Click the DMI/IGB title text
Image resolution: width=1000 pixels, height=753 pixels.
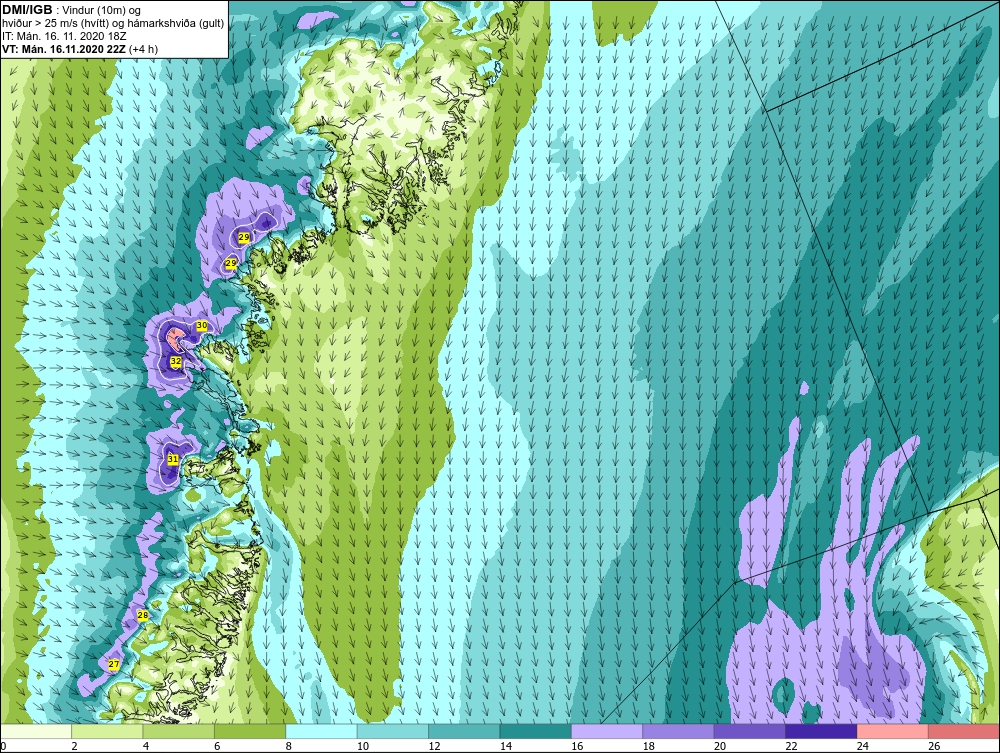pos(27,10)
